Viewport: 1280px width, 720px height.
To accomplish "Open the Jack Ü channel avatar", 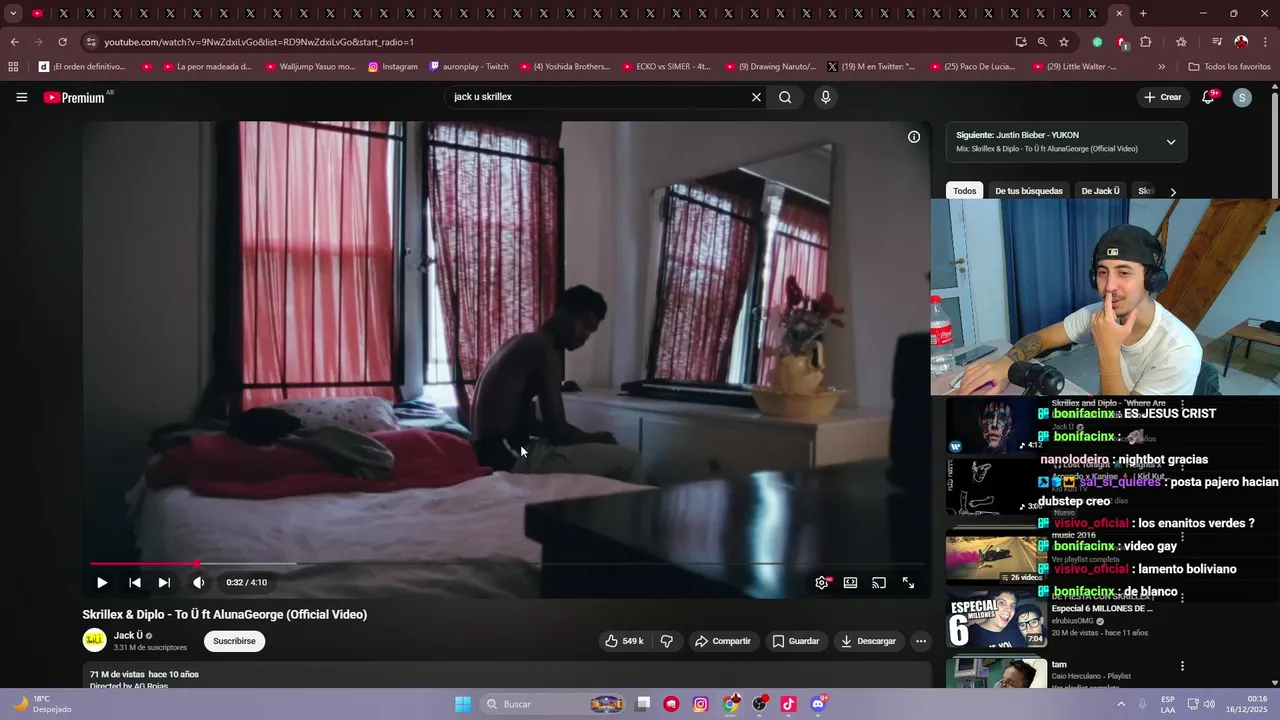I will pyautogui.click(x=94, y=640).
